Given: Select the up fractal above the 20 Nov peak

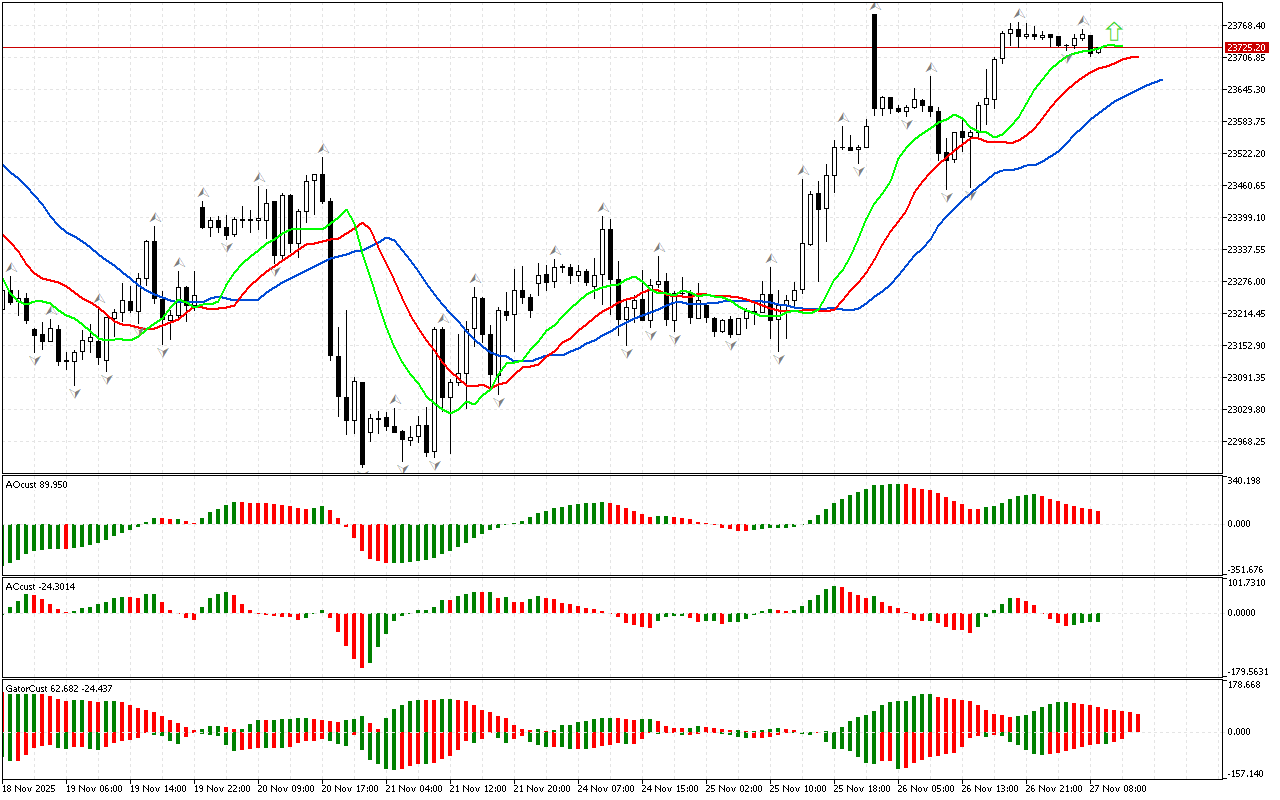Looking at the screenshot, I should [322, 148].
